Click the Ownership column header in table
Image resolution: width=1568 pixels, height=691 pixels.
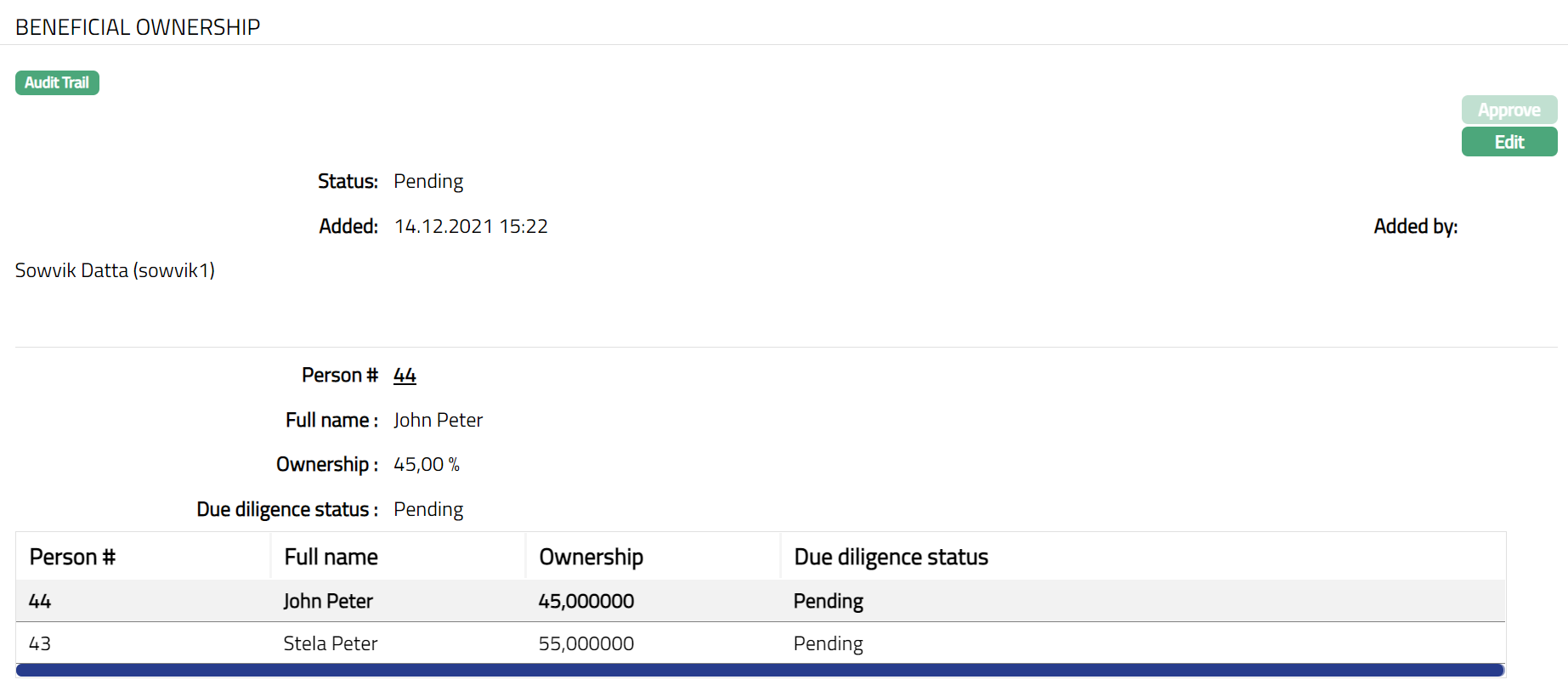click(x=591, y=557)
